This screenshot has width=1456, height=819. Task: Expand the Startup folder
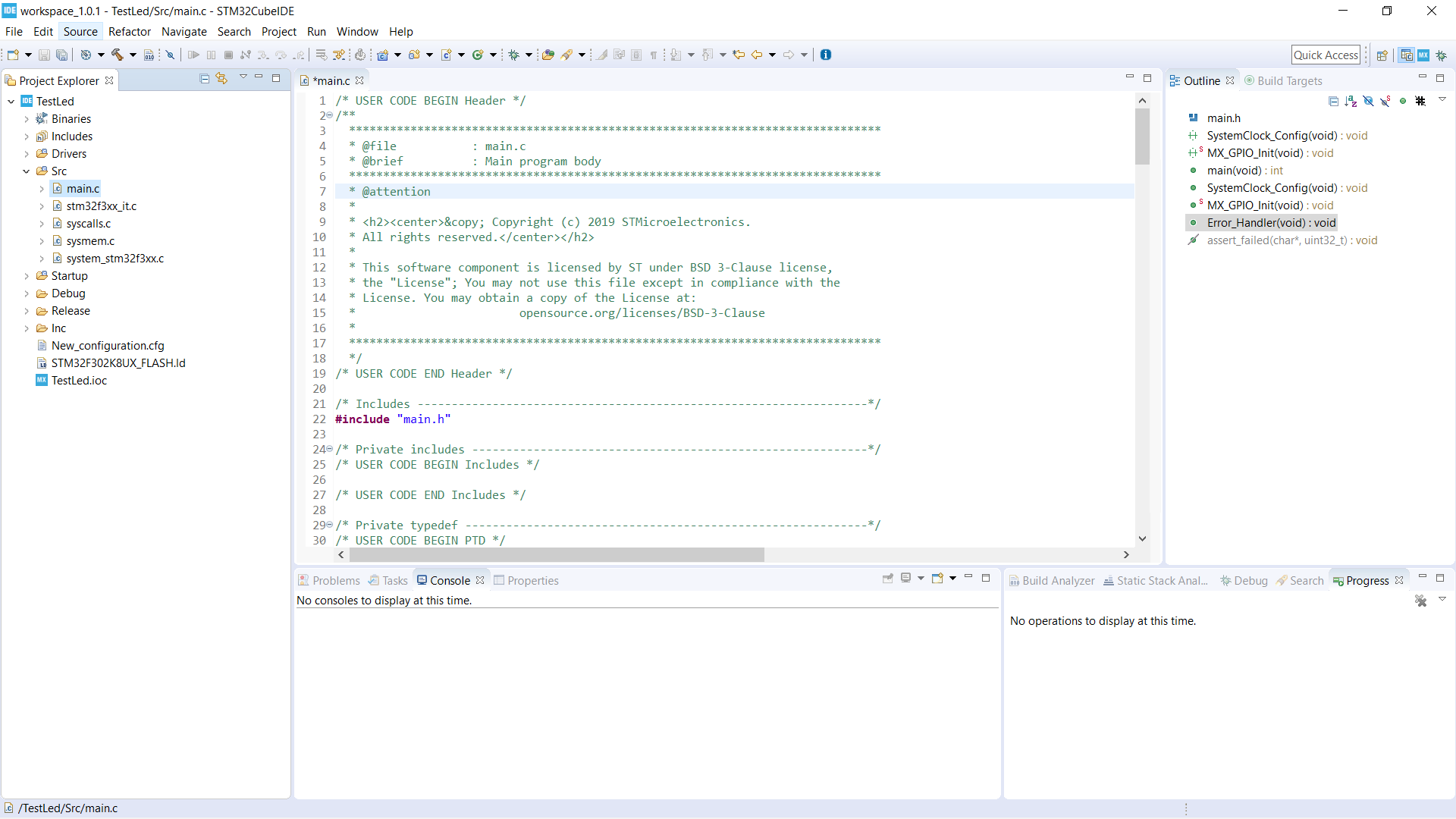pos(27,276)
